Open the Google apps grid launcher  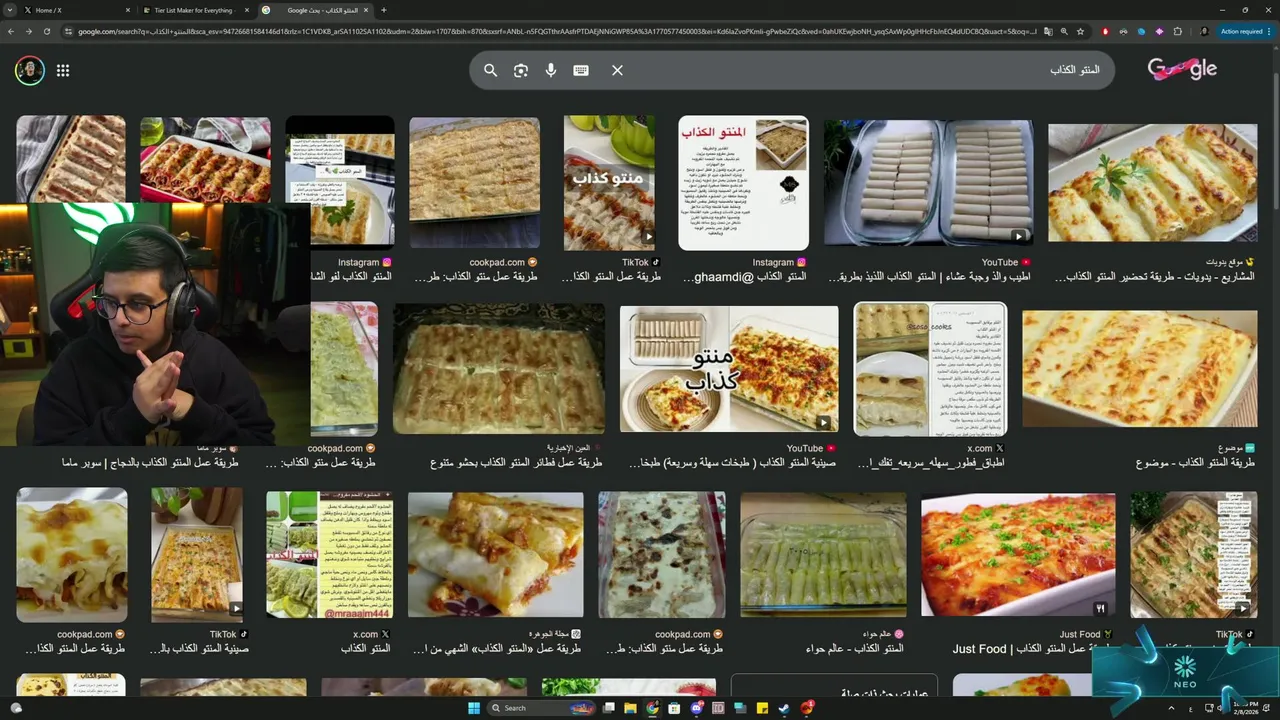[x=63, y=70]
